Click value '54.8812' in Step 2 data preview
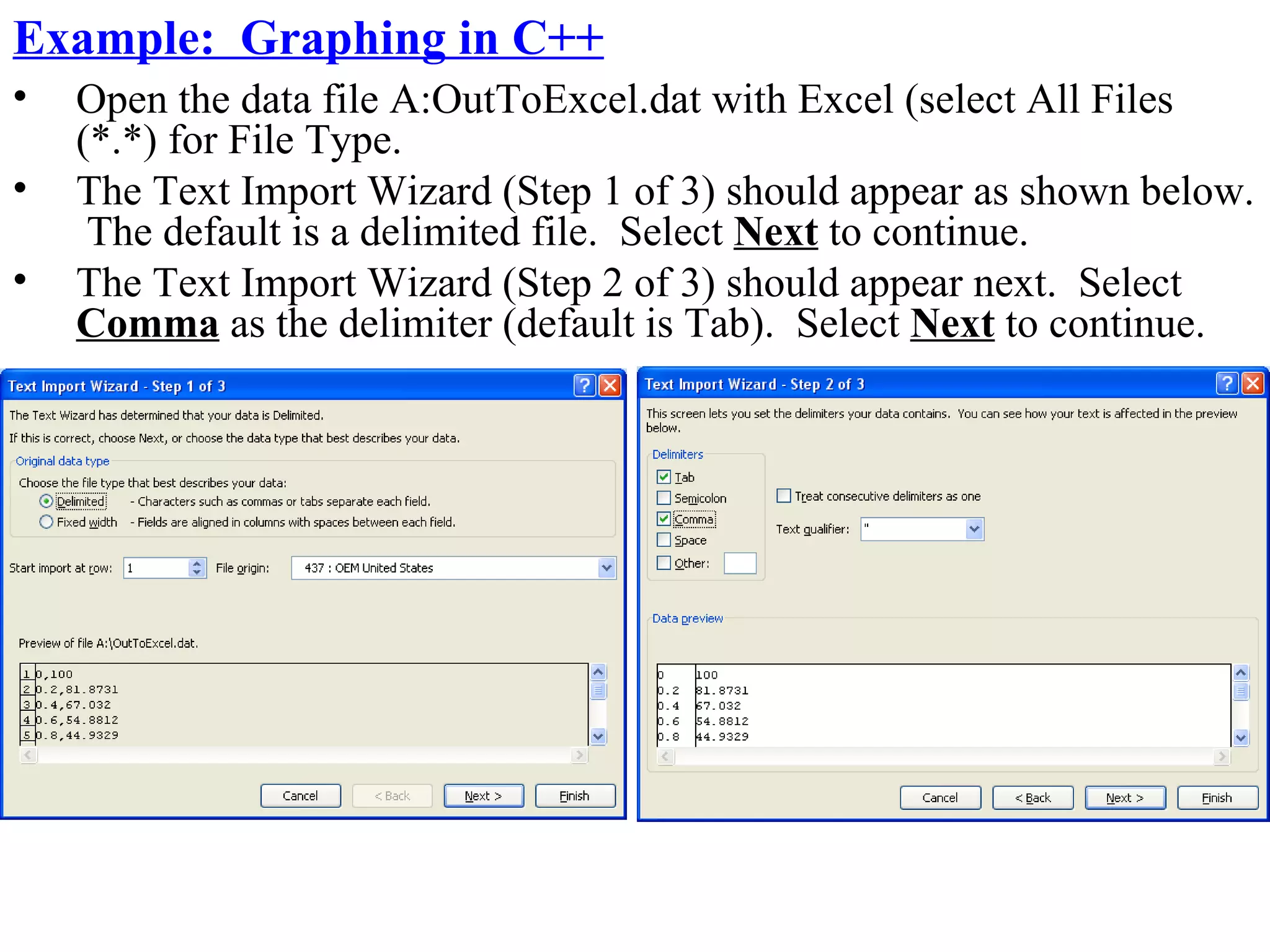 tap(722, 721)
